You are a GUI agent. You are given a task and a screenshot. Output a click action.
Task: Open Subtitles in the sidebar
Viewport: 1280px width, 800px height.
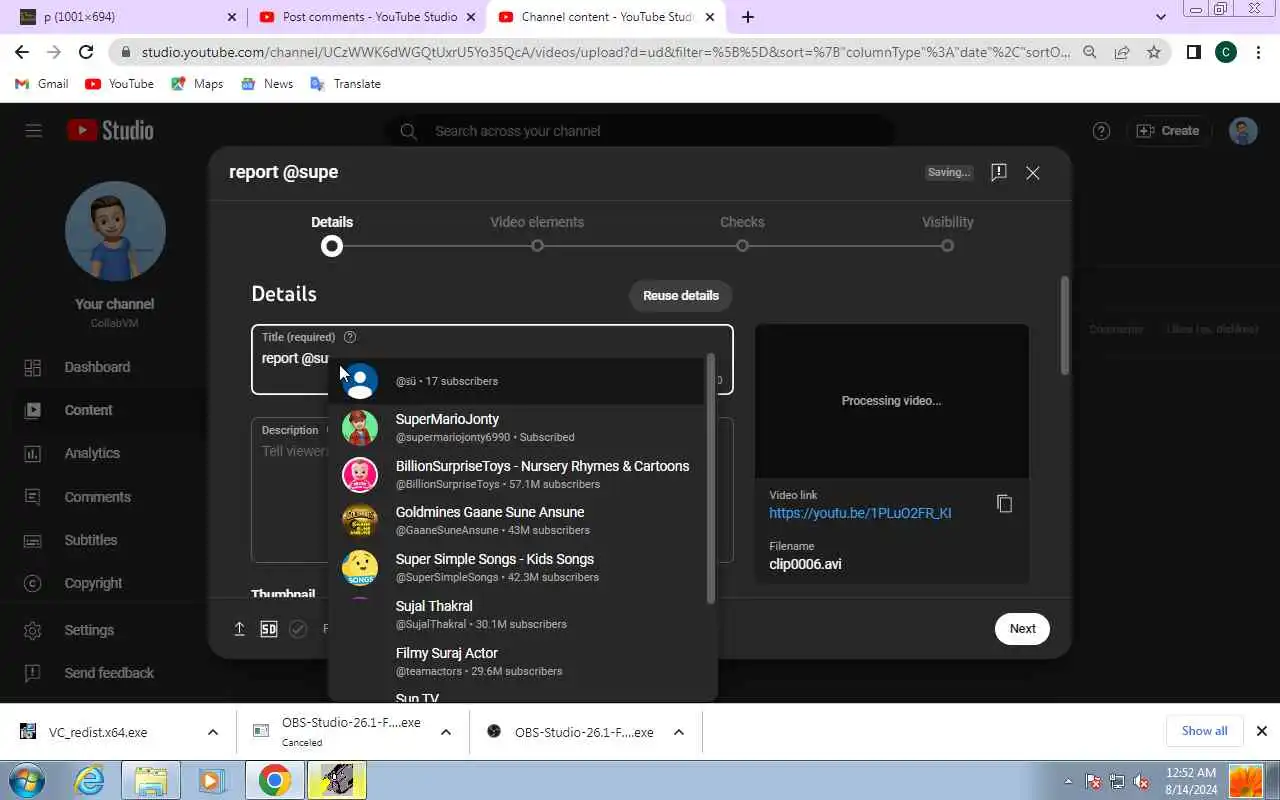click(x=91, y=540)
